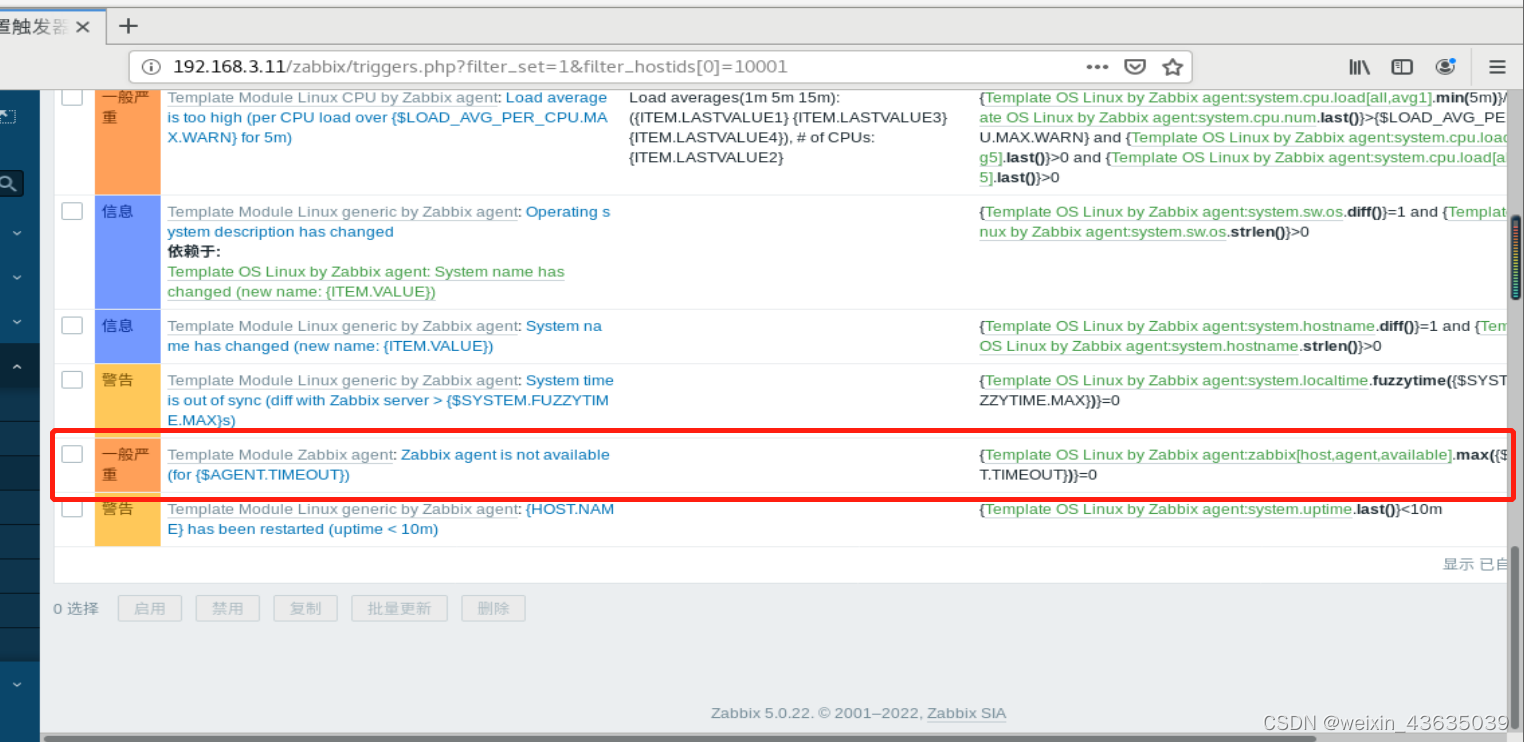This screenshot has width=1524, height=742.
Task: Open the Firefox library icon
Action: pyautogui.click(x=1359, y=67)
